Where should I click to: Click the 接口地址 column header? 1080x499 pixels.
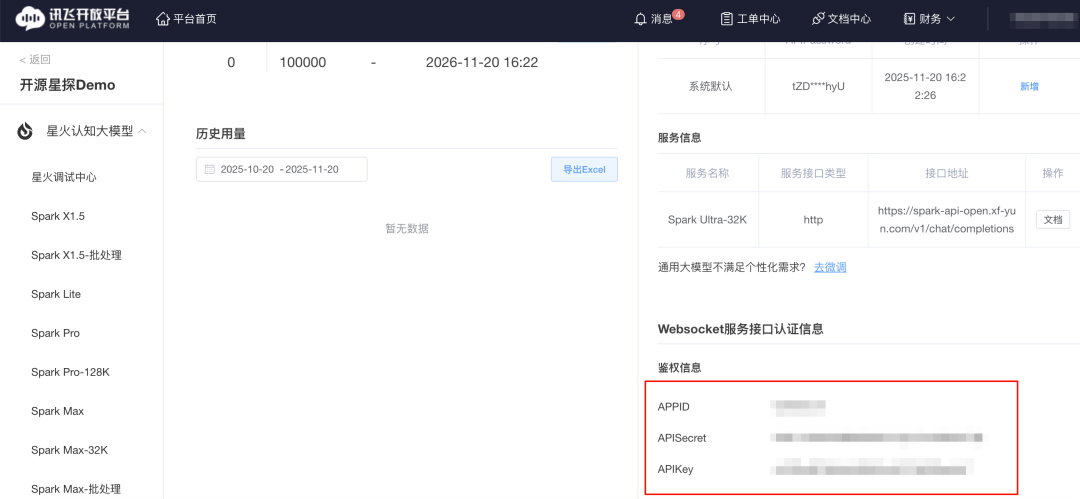[x=947, y=173]
